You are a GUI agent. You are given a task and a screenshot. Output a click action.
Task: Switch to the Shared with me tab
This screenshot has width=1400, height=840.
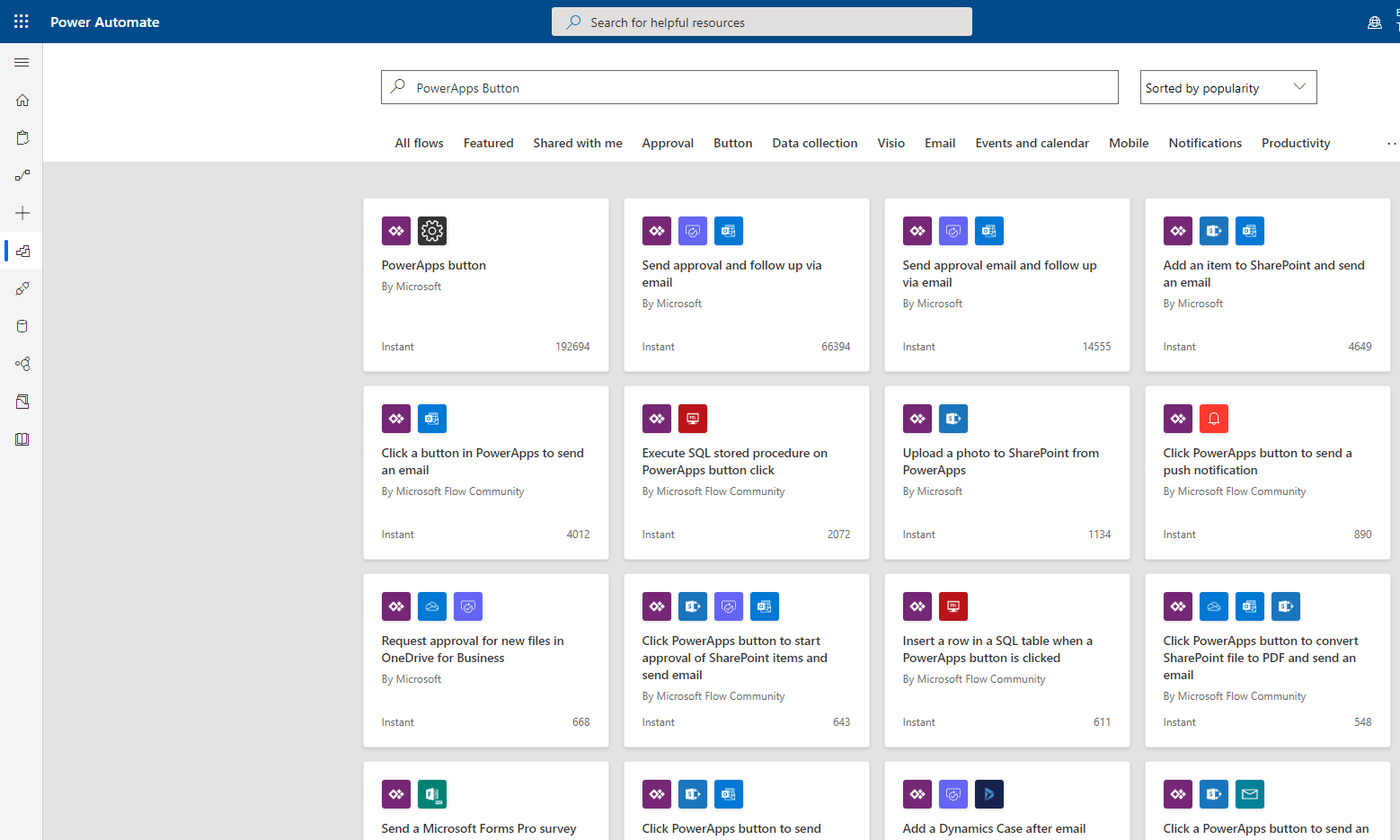tap(577, 143)
